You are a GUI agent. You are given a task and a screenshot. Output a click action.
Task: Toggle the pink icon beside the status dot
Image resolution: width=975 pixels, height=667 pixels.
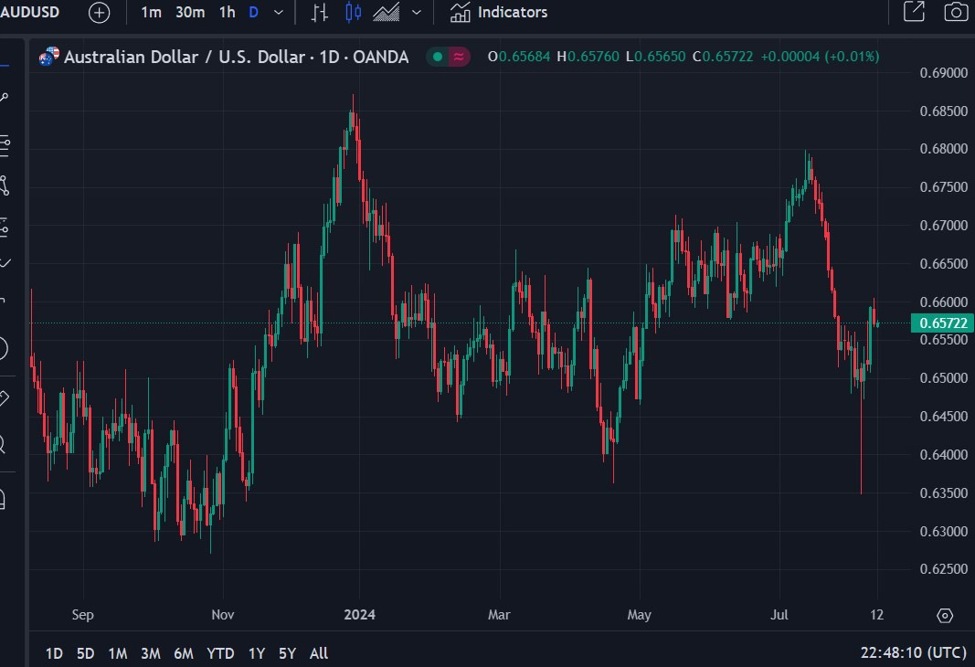(456, 58)
